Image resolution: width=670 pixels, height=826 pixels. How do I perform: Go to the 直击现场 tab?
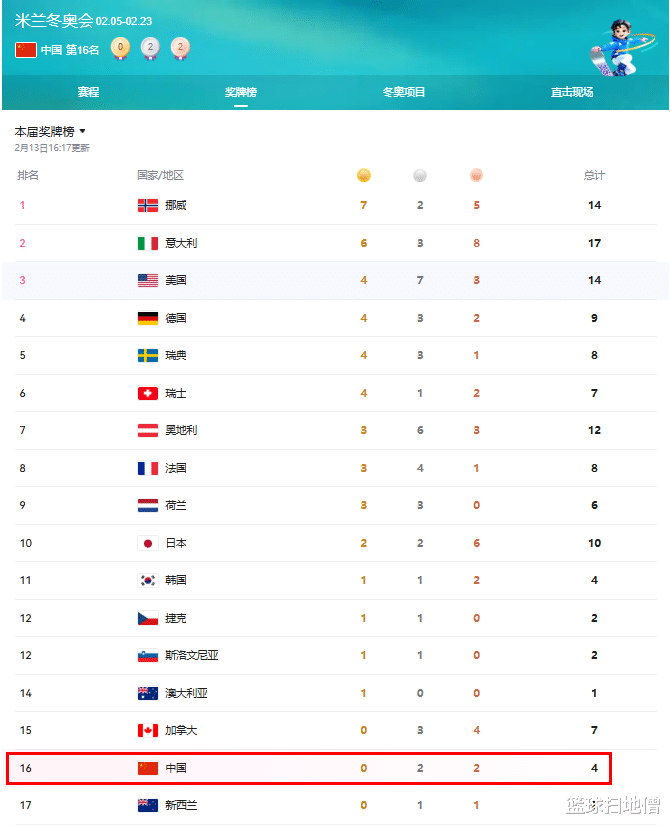click(x=572, y=92)
